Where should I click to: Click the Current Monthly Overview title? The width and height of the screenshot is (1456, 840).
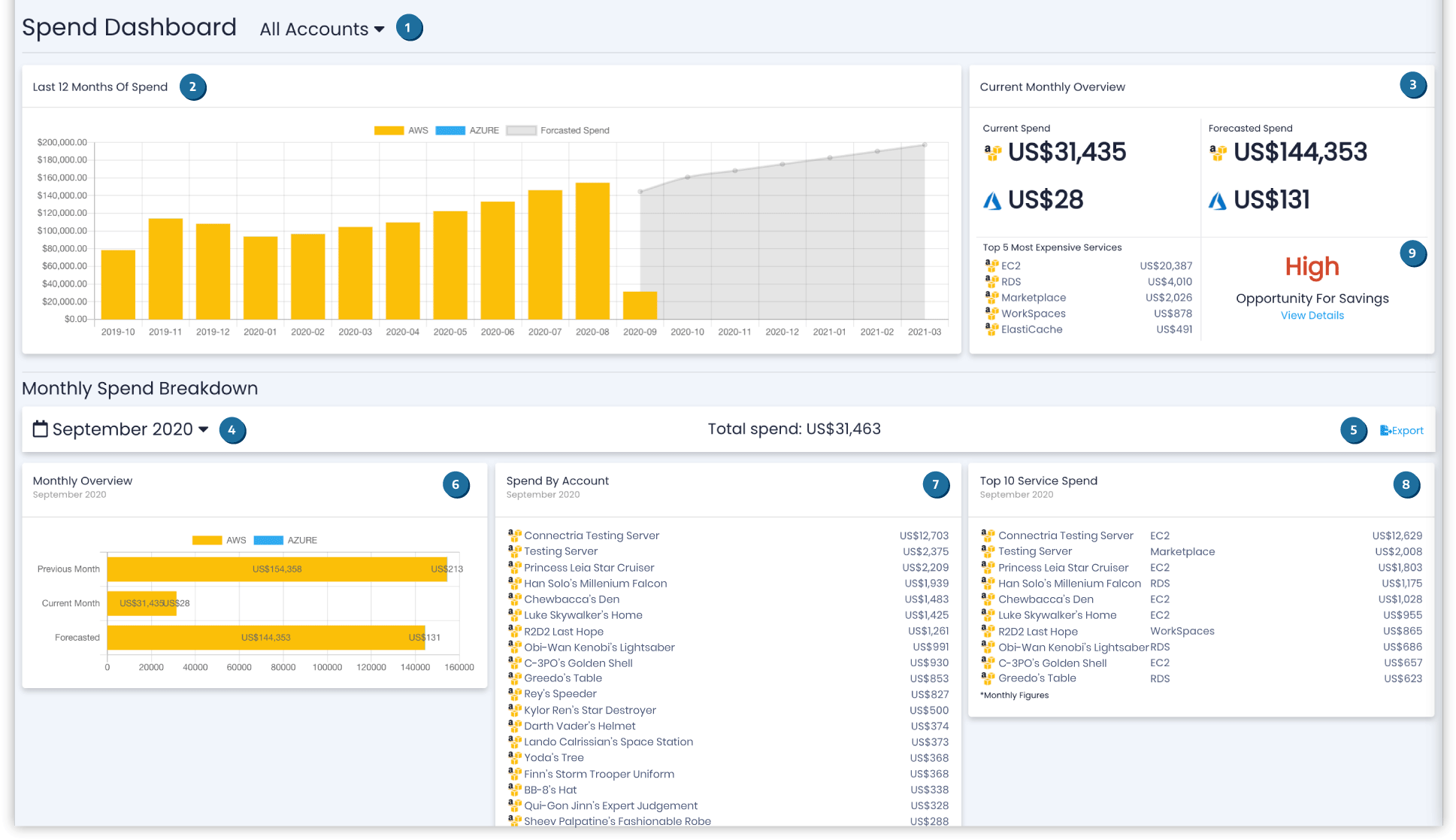pyautogui.click(x=1052, y=87)
